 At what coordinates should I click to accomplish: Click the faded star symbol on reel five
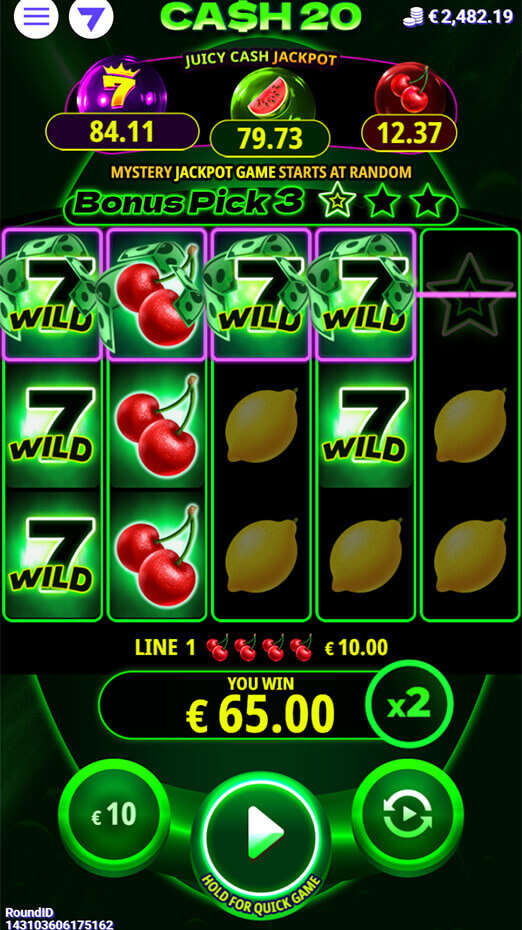pyautogui.click(x=470, y=294)
